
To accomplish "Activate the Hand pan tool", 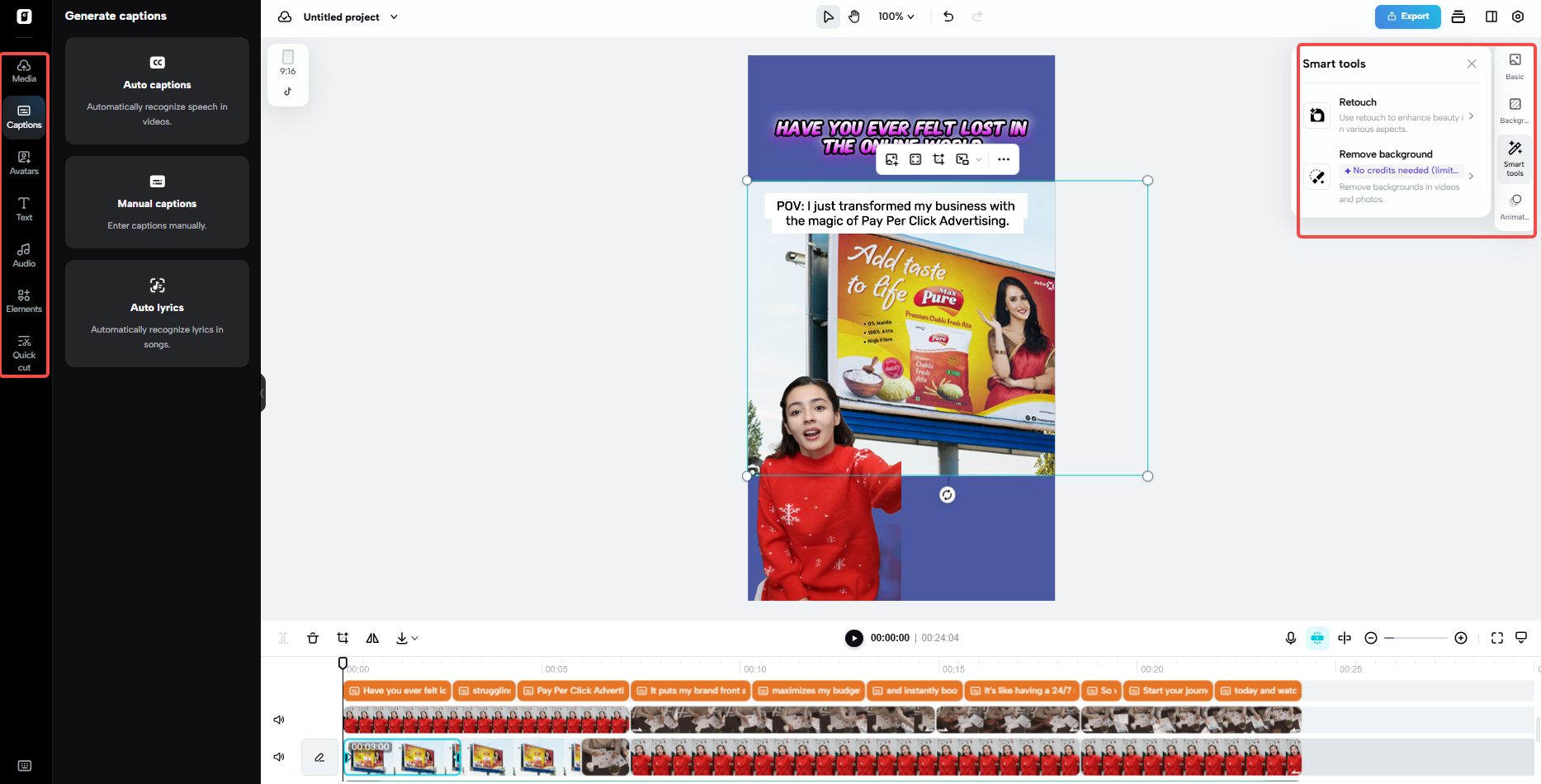I will (854, 17).
